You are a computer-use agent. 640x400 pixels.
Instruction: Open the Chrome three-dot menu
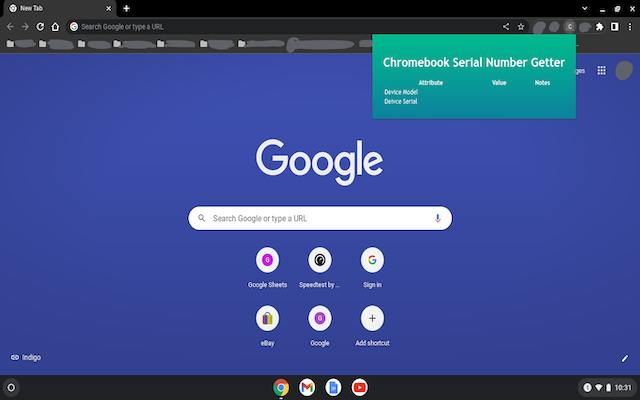[630, 27]
